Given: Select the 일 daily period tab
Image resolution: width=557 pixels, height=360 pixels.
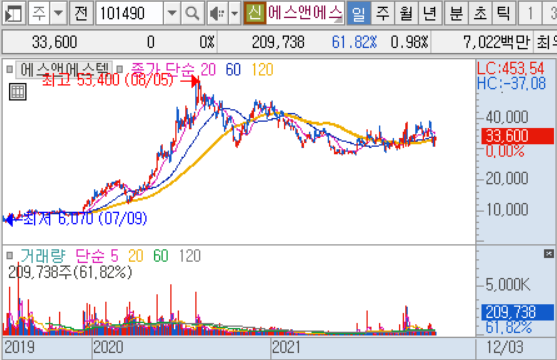Looking at the screenshot, I should [x=358, y=14].
